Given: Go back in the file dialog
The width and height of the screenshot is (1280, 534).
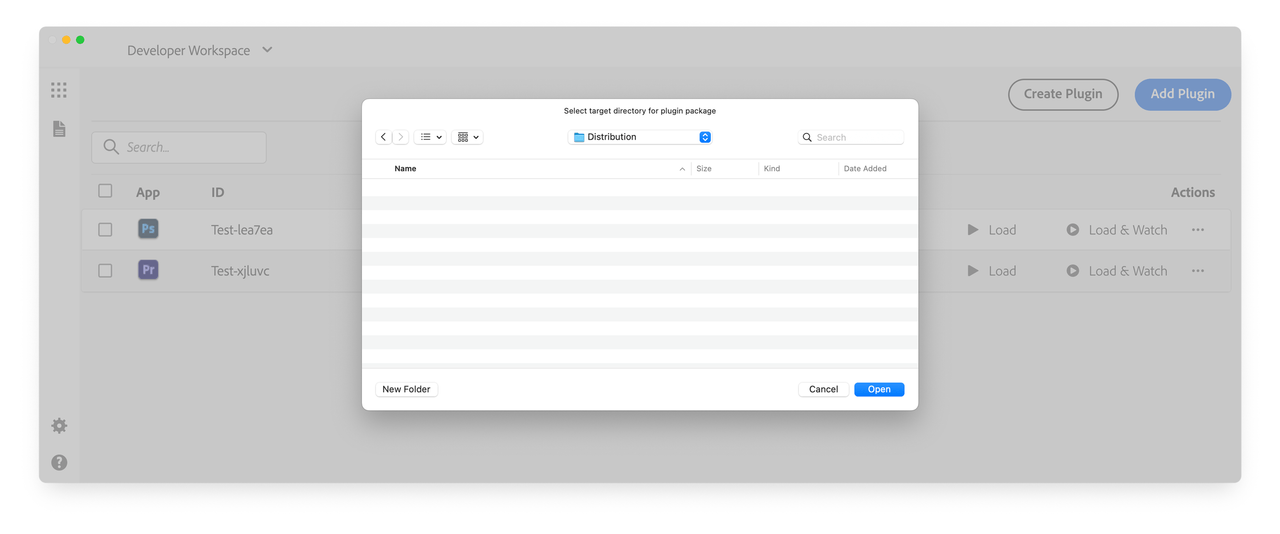Looking at the screenshot, I should [384, 137].
